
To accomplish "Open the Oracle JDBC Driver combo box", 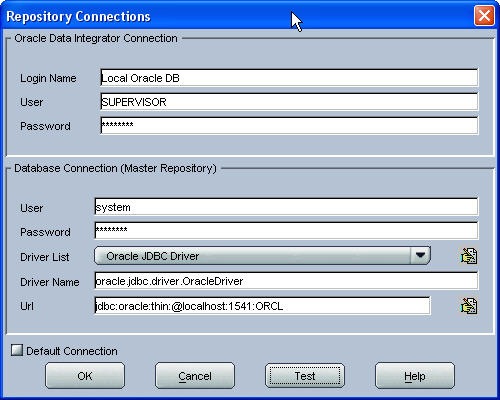I will click(x=263, y=256).
